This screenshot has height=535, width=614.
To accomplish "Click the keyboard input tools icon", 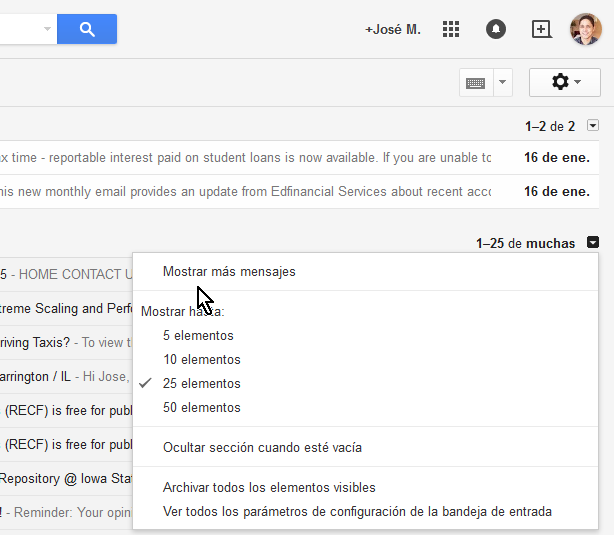I will click(476, 83).
